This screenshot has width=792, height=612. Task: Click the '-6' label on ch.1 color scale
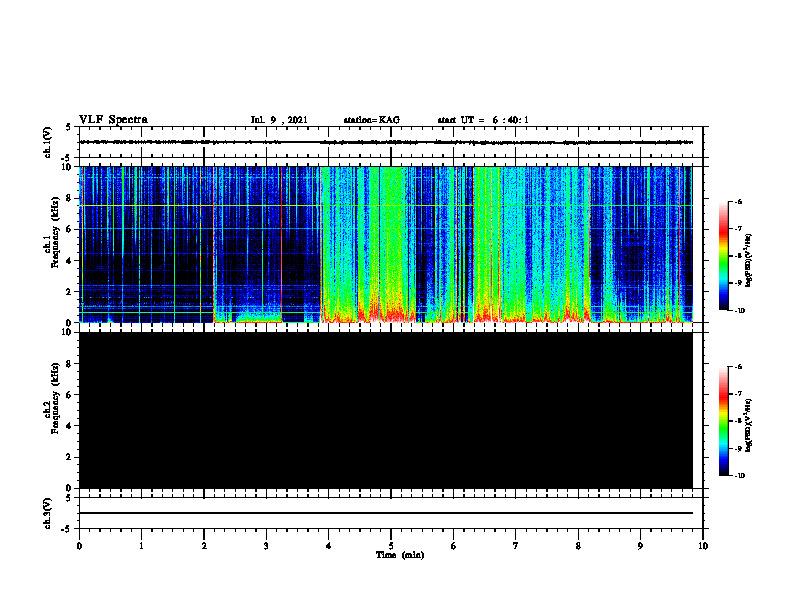click(x=737, y=202)
